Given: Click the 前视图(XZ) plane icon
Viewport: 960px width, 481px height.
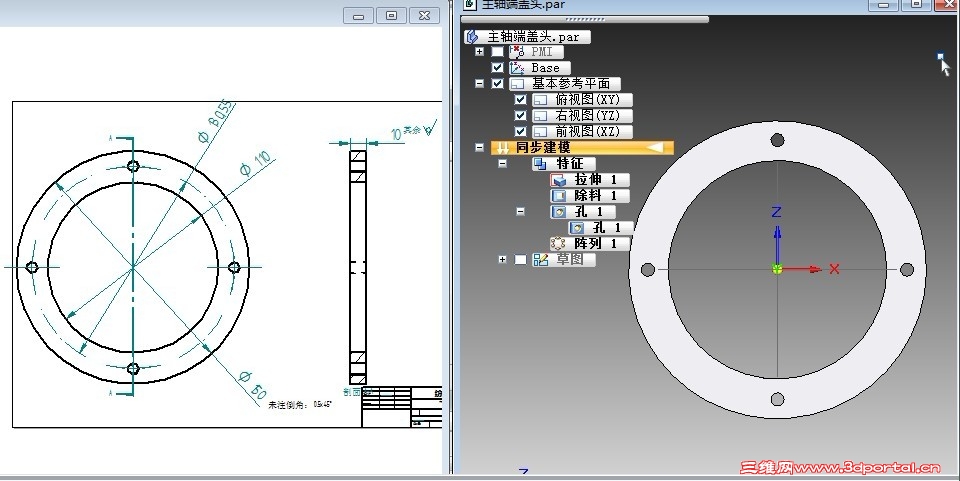Looking at the screenshot, I should (x=540, y=131).
